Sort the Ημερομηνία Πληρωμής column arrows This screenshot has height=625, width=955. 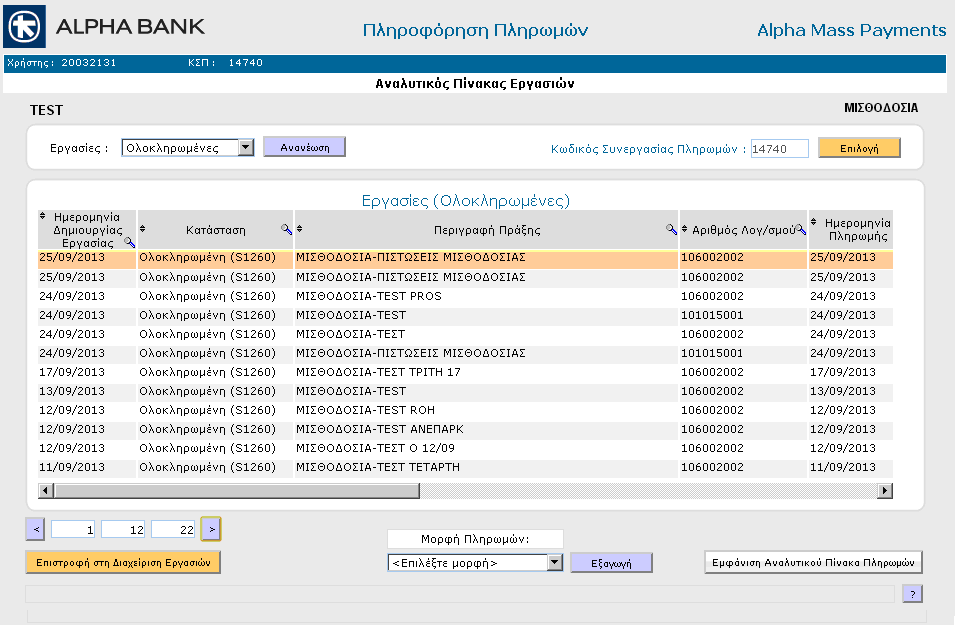814,222
